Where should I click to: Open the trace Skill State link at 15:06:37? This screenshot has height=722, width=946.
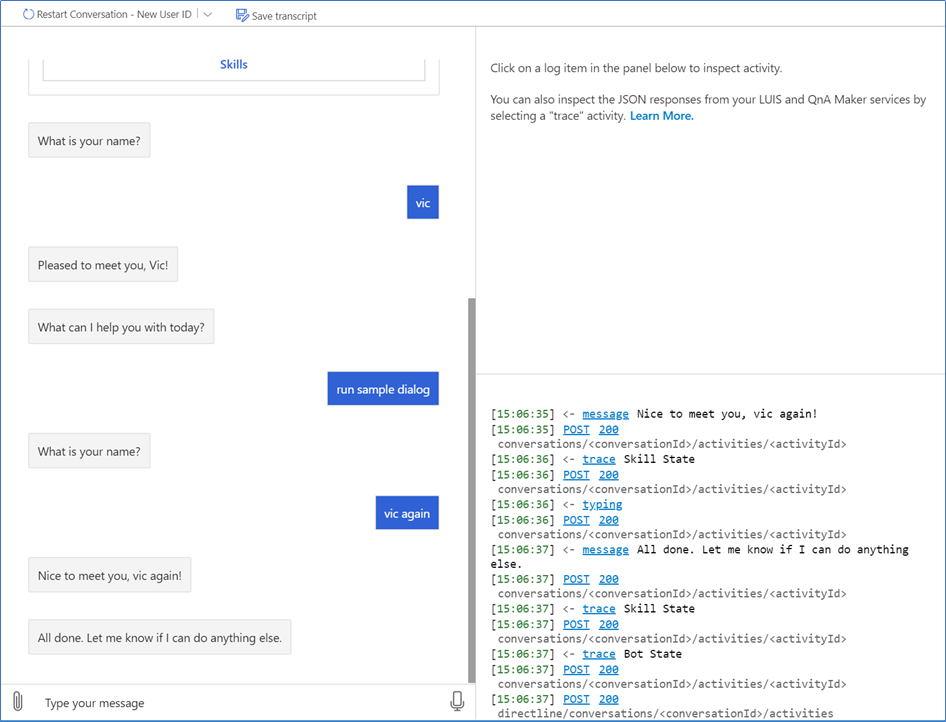(x=598, y=609)
